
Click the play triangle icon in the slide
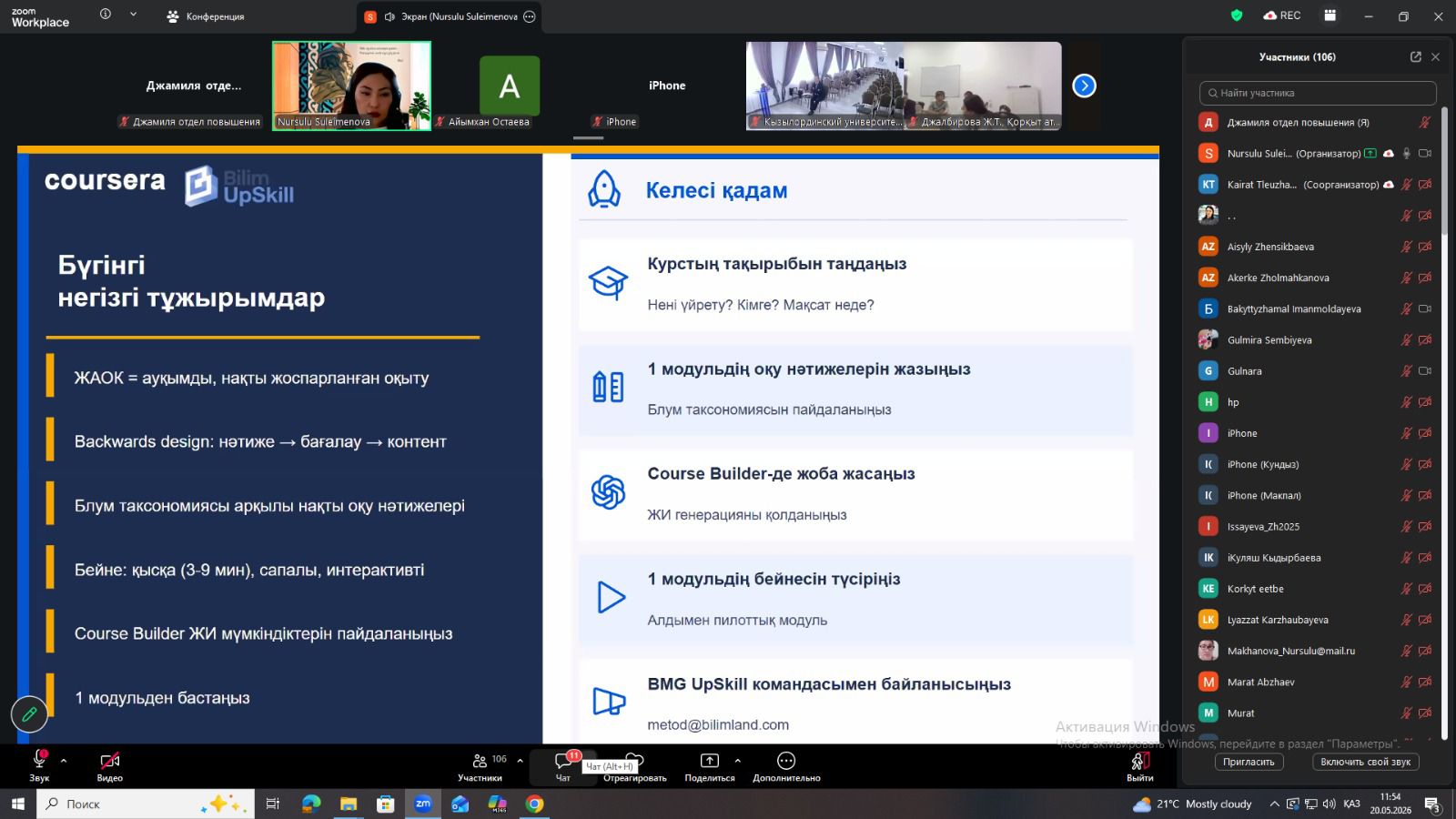611,597
